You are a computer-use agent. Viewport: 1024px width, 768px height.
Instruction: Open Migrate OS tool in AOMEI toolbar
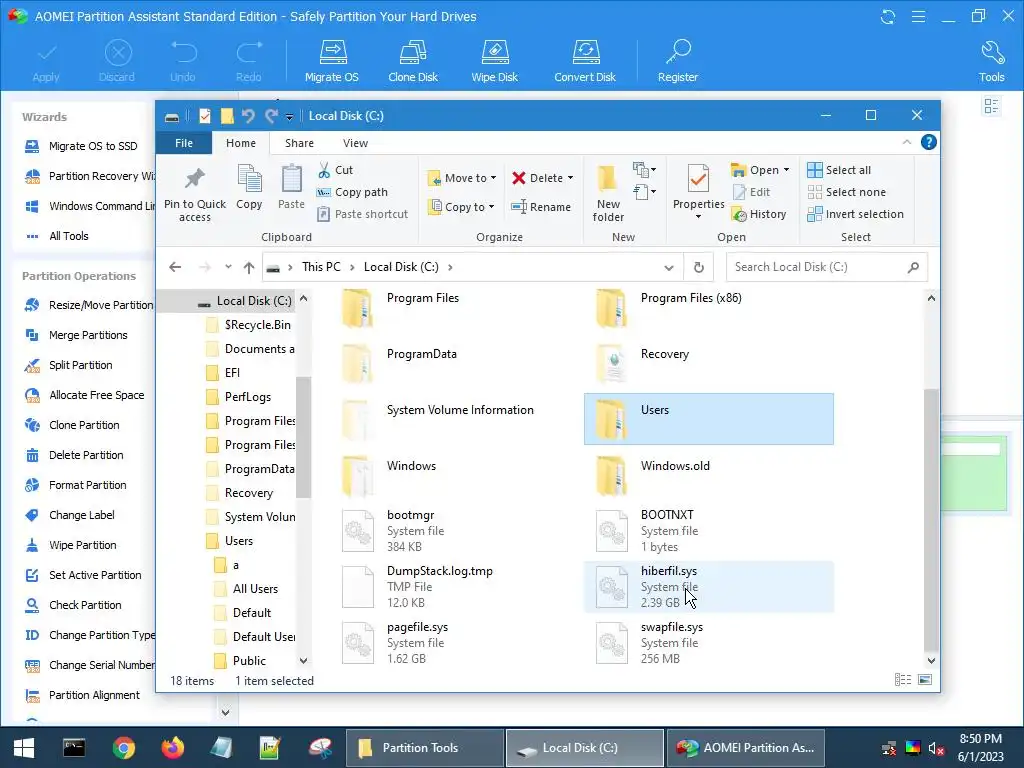[332, 61]
